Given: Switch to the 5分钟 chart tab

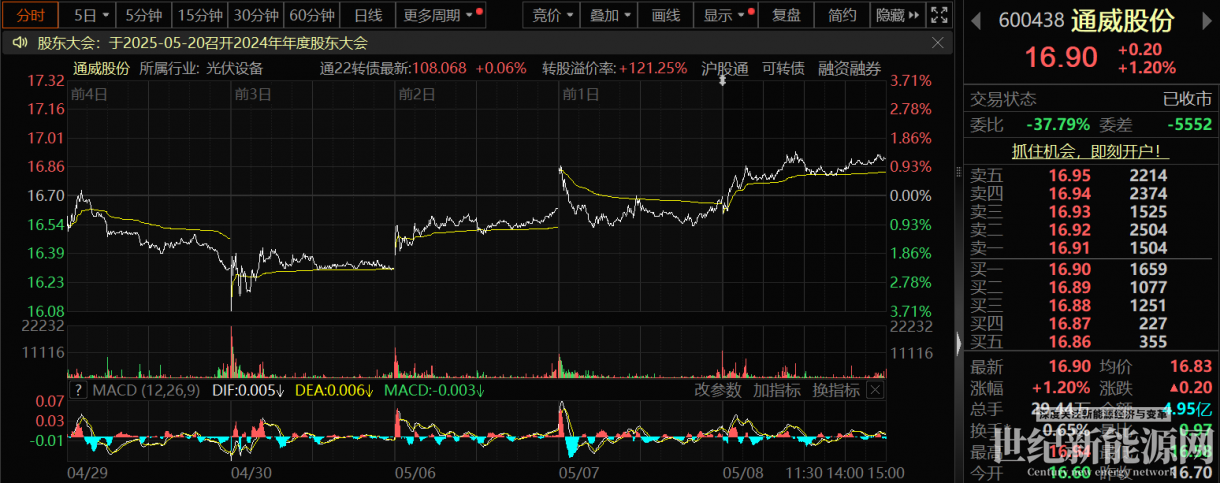Looking at the screenshot, I should [143, 15].
